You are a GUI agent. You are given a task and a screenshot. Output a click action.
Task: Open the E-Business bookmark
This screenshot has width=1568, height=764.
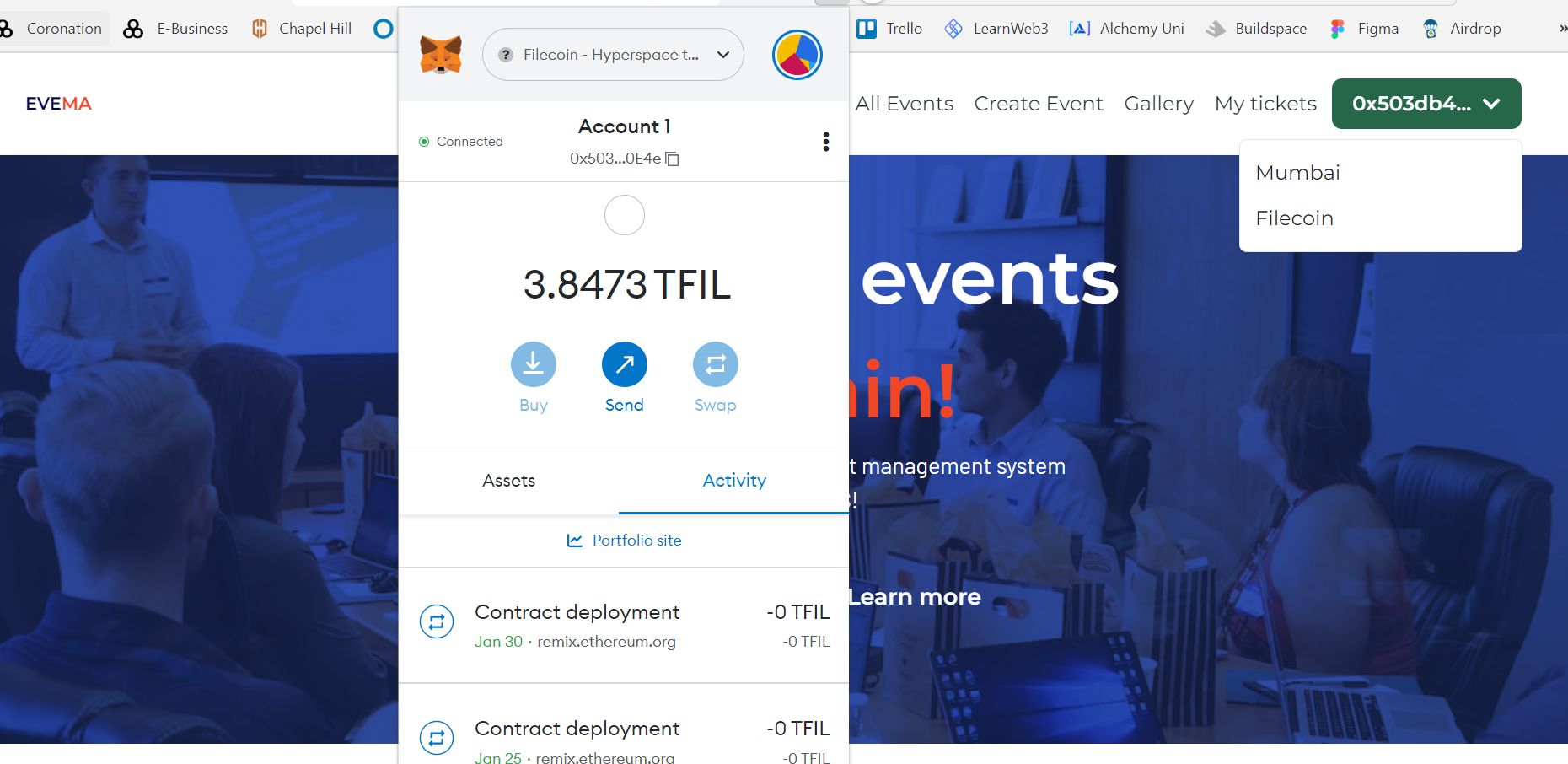point(175,29)
